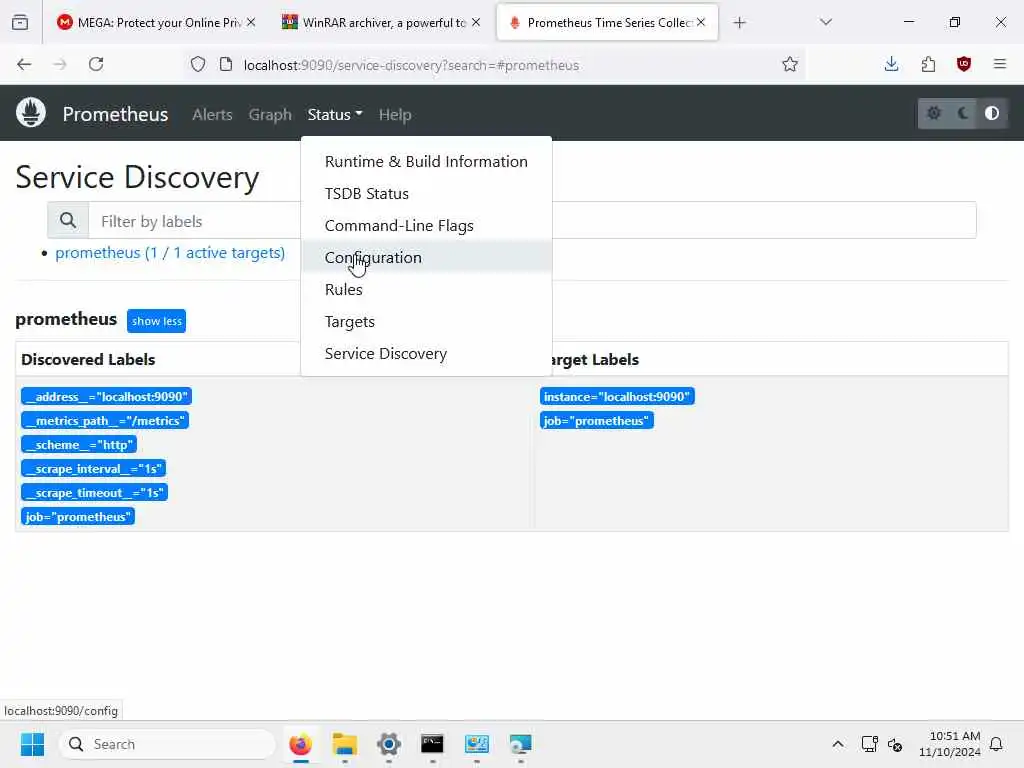
Task: Click discovered job="prometheus" label
Action: 78,517
